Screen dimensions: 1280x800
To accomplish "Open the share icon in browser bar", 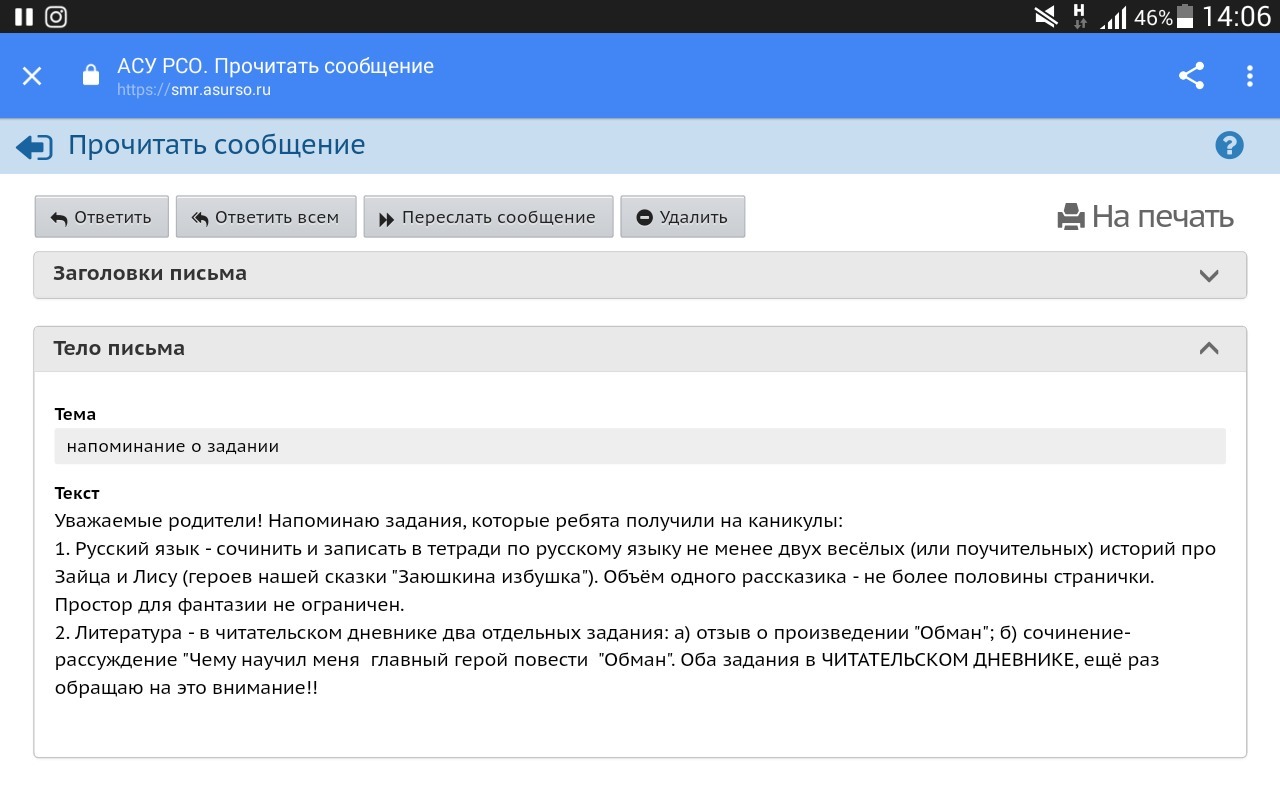I will 1191,76.
